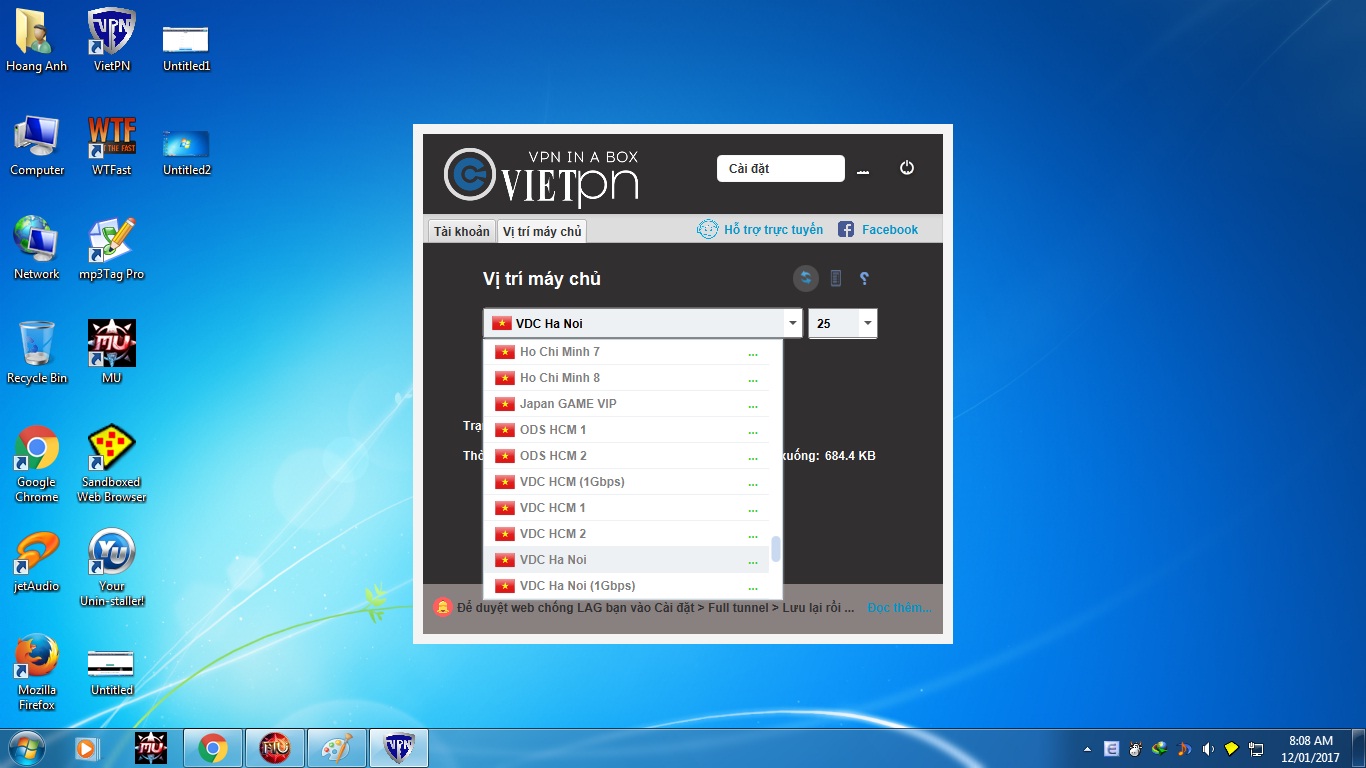
Task: Select highlighted VDC Ha Noi entry in list
Action: click(627, 560)
